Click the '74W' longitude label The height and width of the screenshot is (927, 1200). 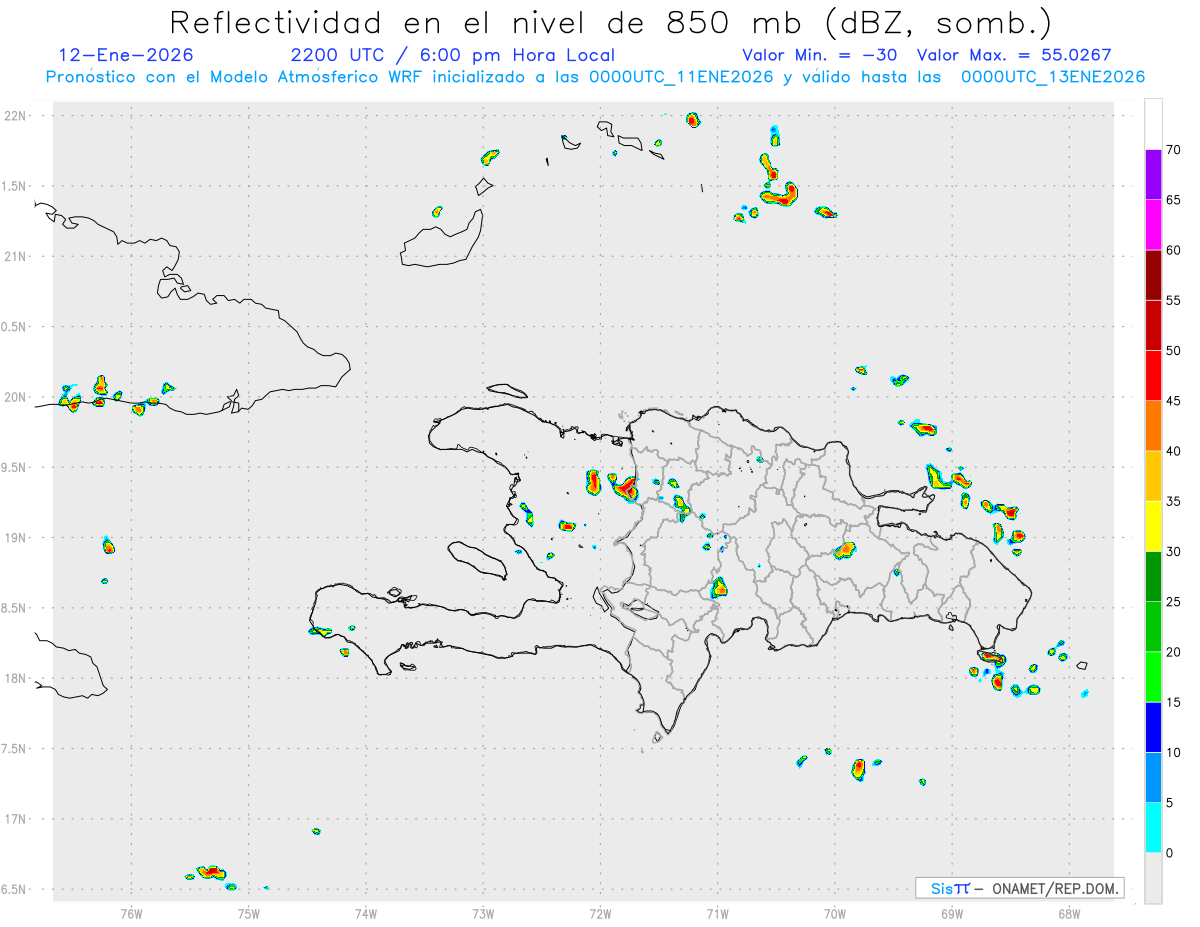click(x=365, y=913)
